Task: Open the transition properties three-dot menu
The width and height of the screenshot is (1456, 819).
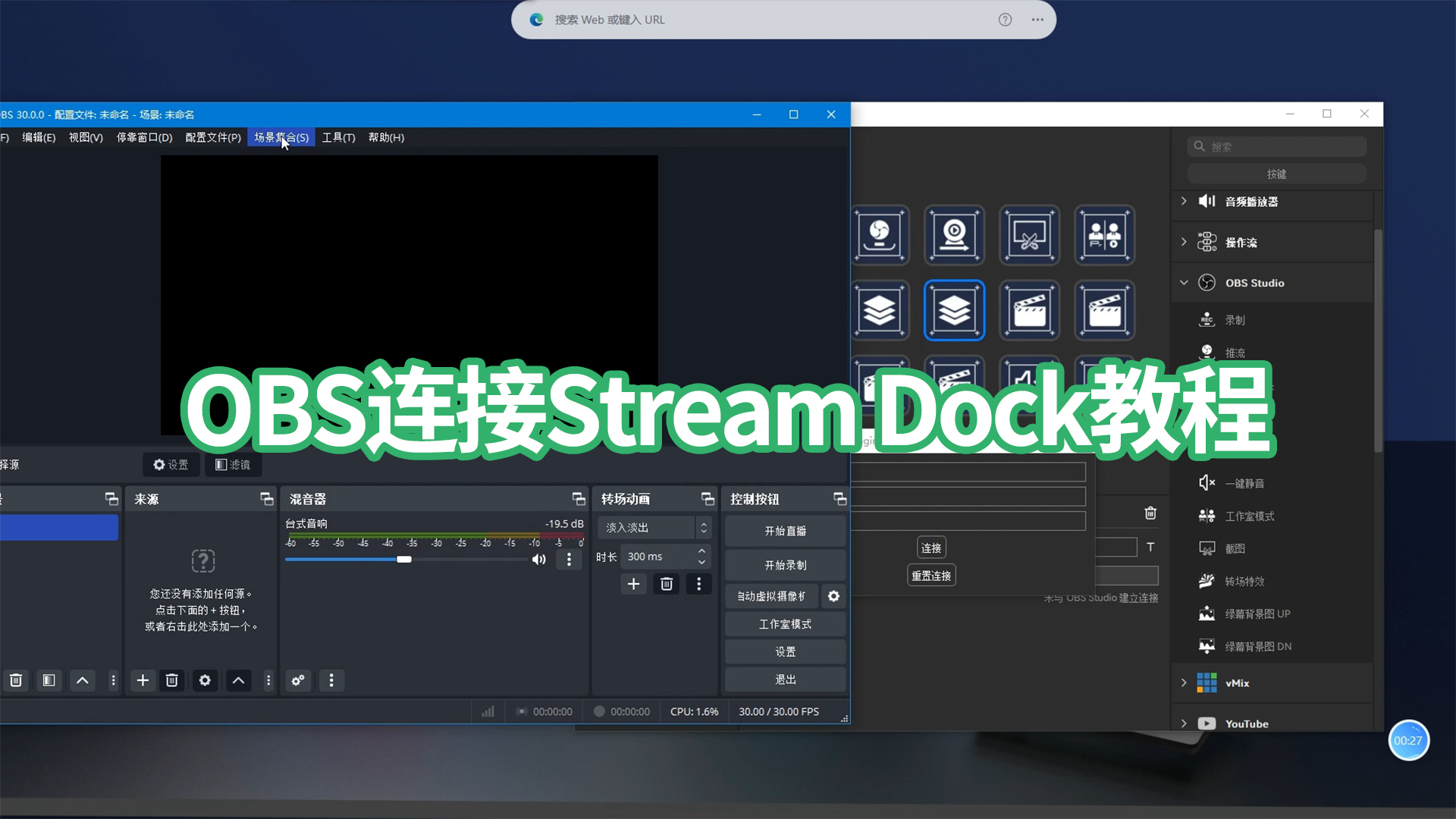Action: (x=699, y=584)
